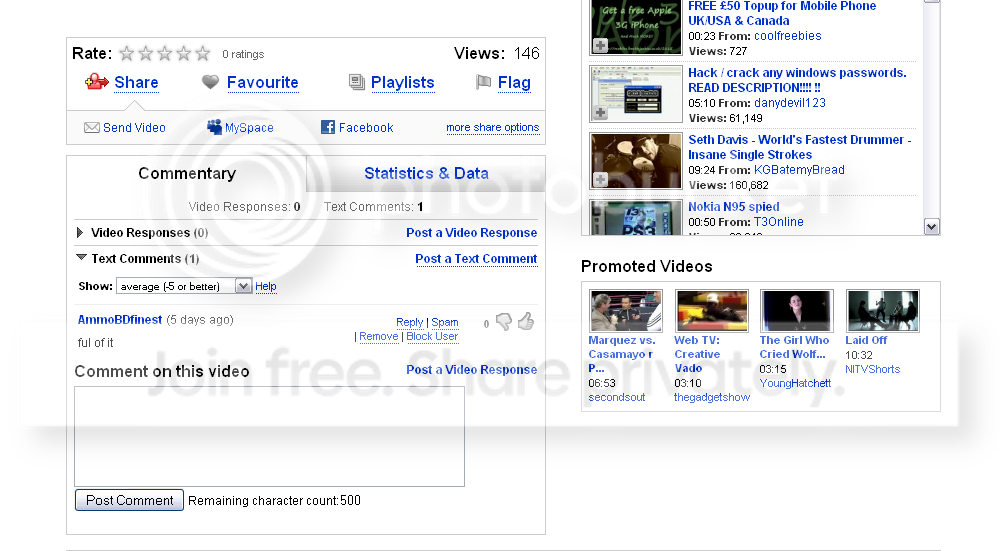Click the Flag icon

pyautogui.click(x=484, y=82)
